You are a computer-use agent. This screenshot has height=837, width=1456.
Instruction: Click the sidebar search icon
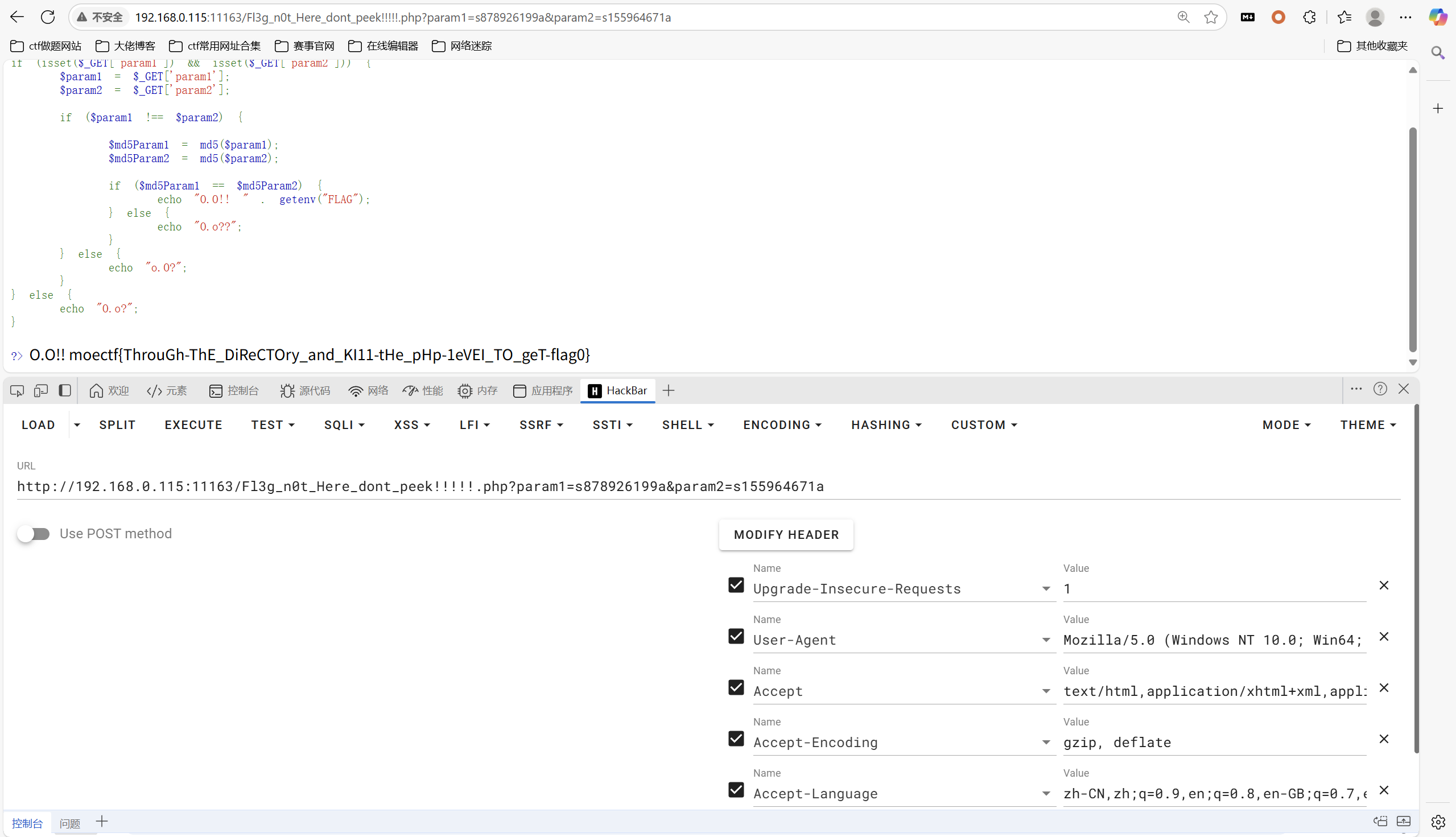tap(1438, 53)
